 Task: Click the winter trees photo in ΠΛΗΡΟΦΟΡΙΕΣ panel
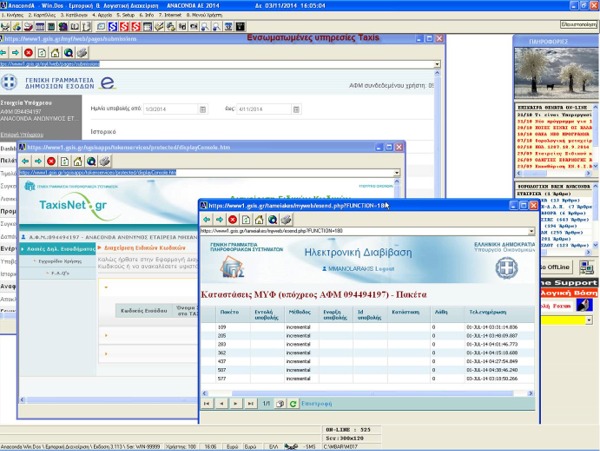point(556,73)
